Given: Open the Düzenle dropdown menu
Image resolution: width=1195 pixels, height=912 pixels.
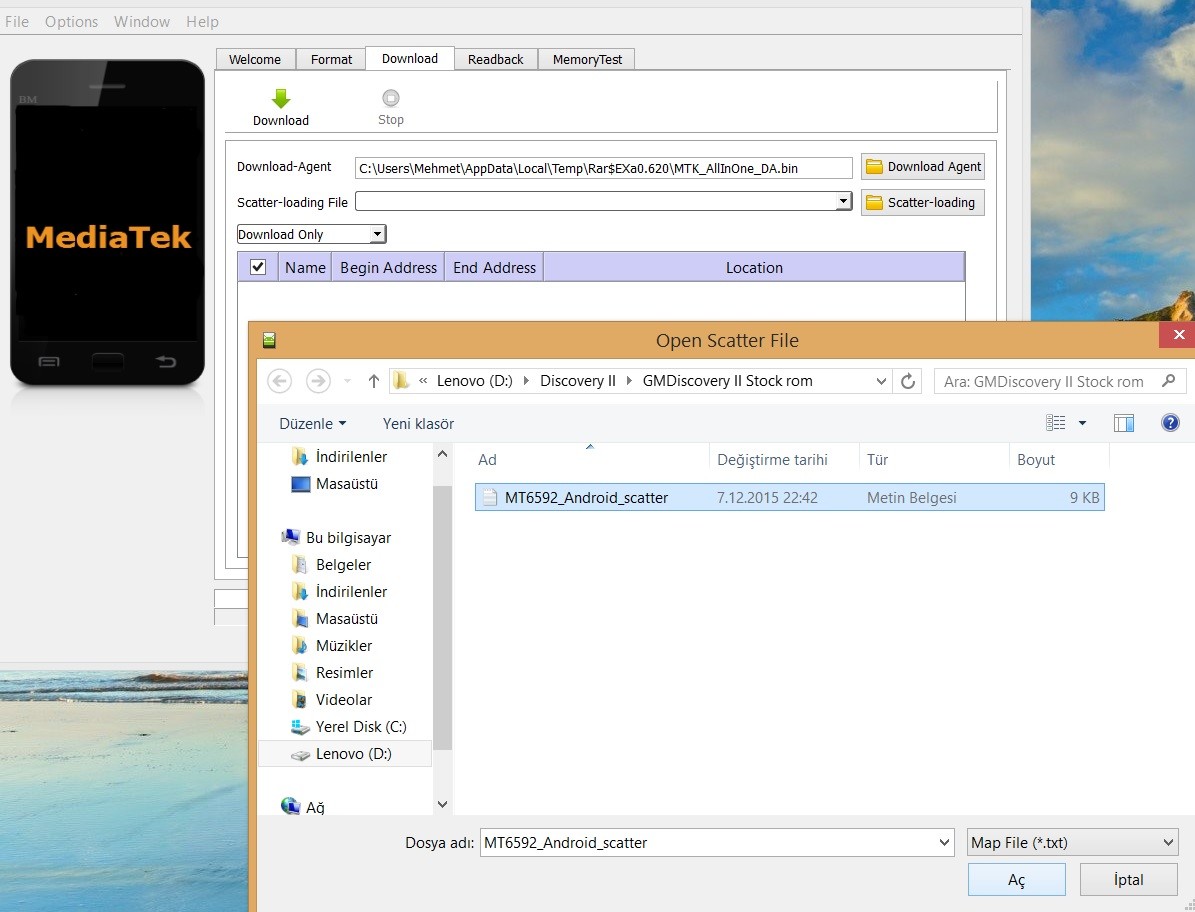Looking at the screenshot, I should click(x=313, y=423).
